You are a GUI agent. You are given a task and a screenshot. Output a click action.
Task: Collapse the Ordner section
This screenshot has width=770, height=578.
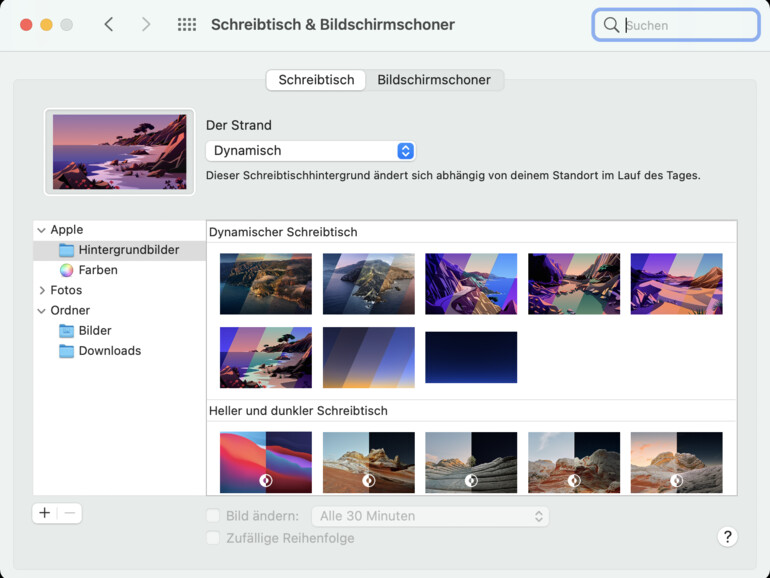coord(42,310)
